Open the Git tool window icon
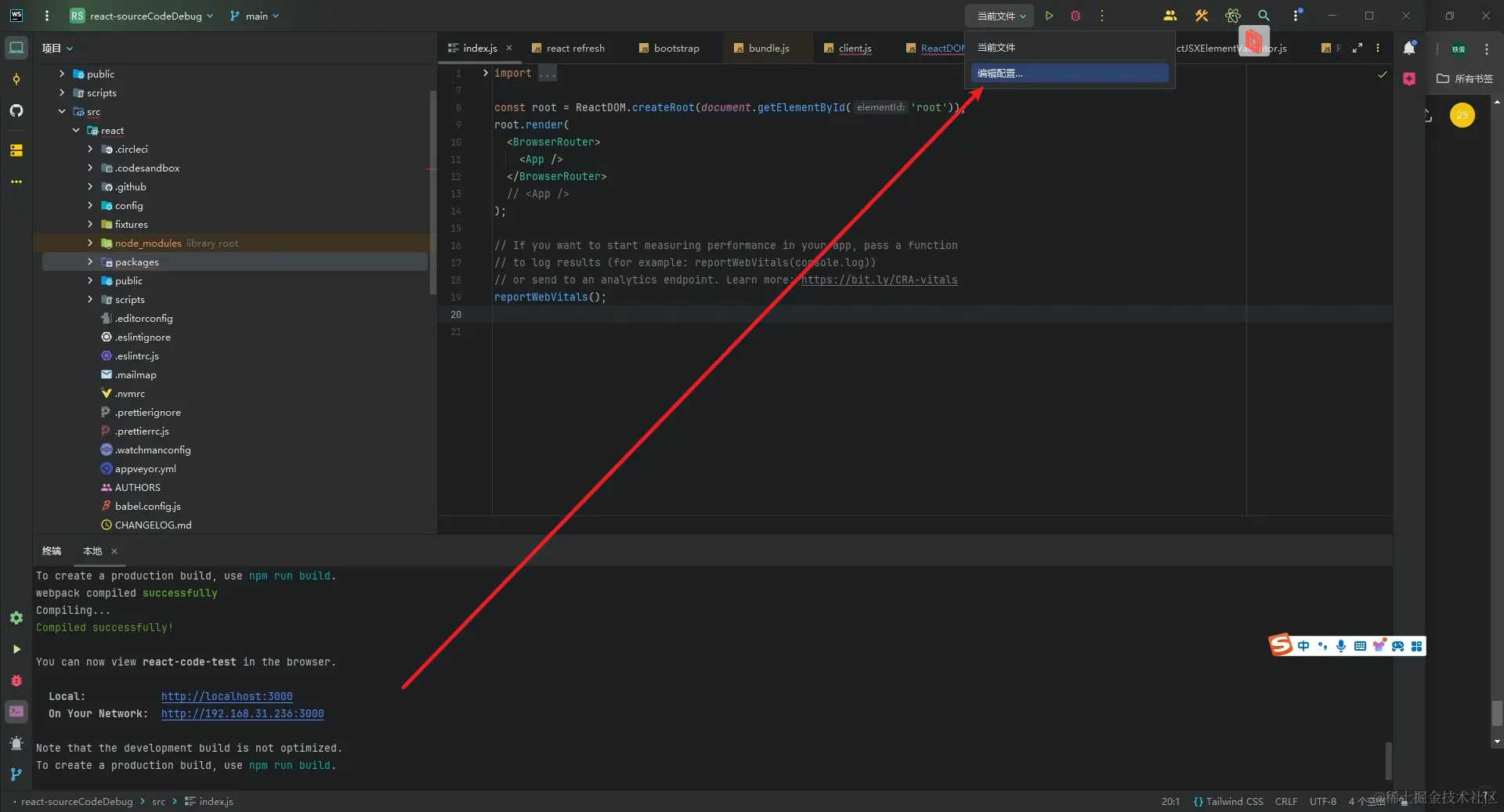This screenshot has width=1504, height=812. tap(16, 774)
